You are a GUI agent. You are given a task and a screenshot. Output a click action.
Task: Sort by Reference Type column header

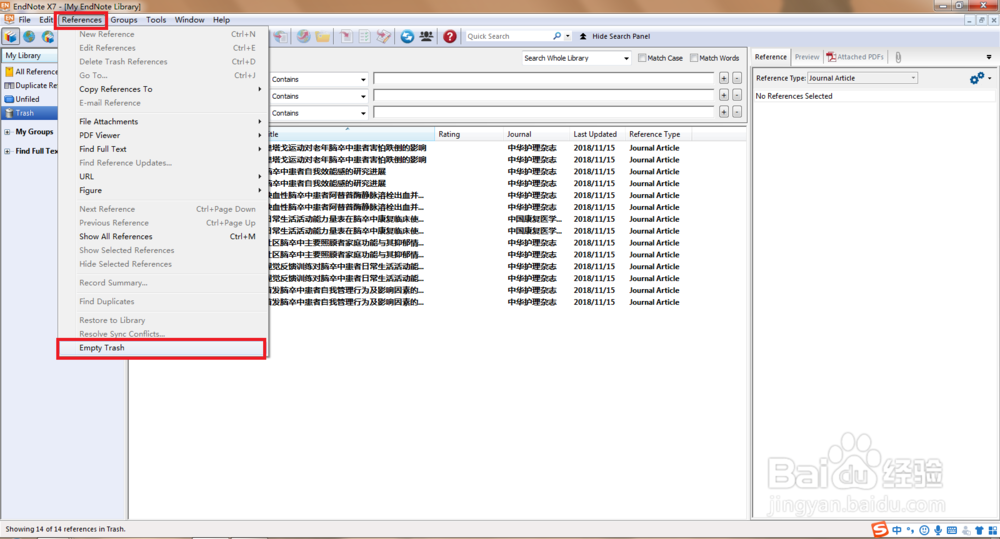658,135
